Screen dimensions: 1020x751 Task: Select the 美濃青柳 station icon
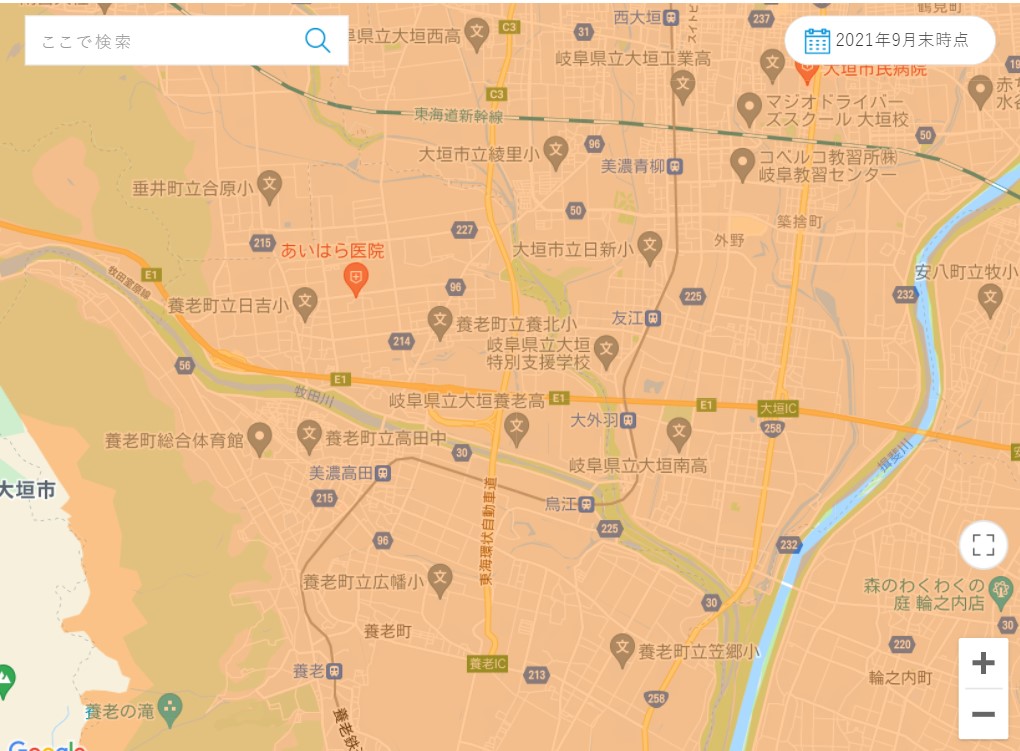tap(675, 167)
